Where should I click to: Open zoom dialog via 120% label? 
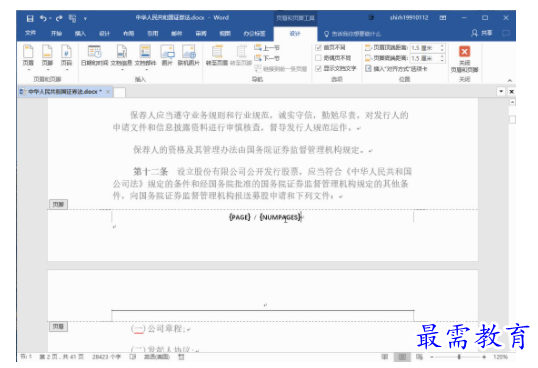(x=500, y=357)
